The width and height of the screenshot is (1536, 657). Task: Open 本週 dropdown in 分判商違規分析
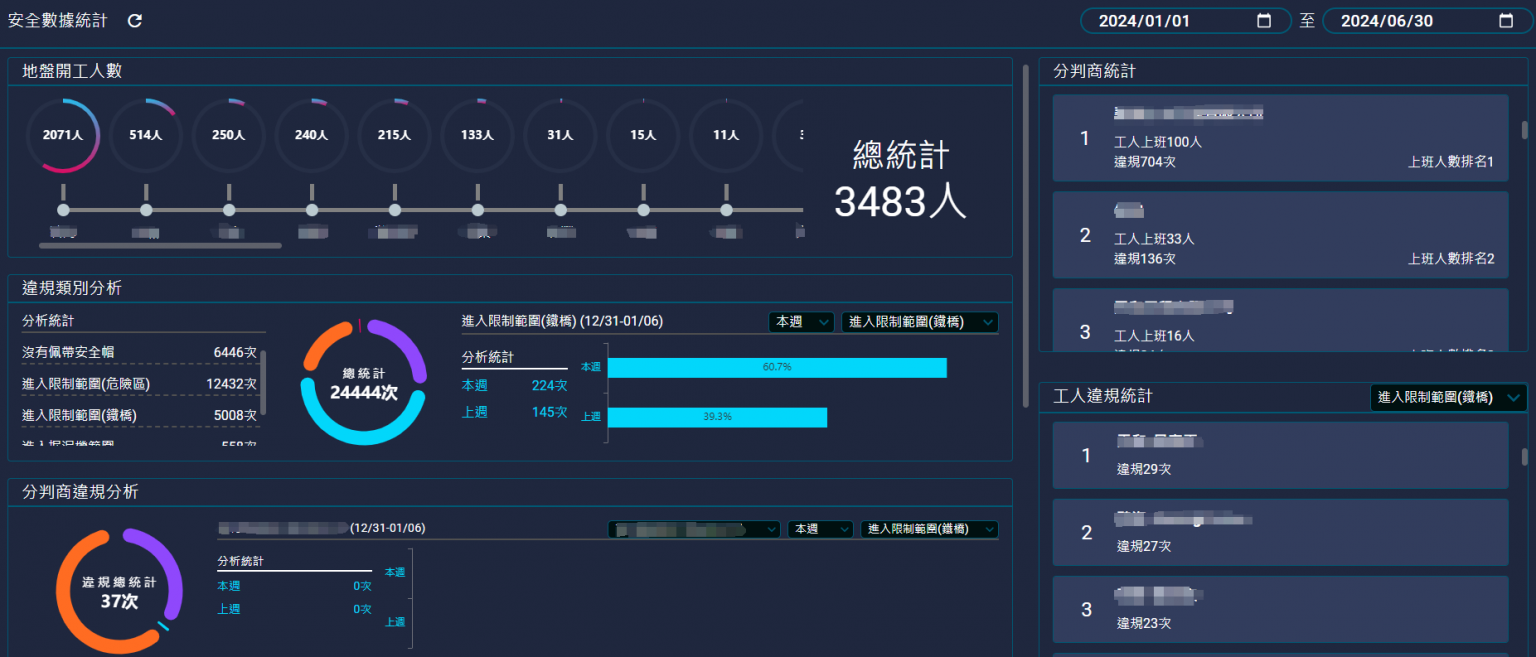(x=820, y=529)
